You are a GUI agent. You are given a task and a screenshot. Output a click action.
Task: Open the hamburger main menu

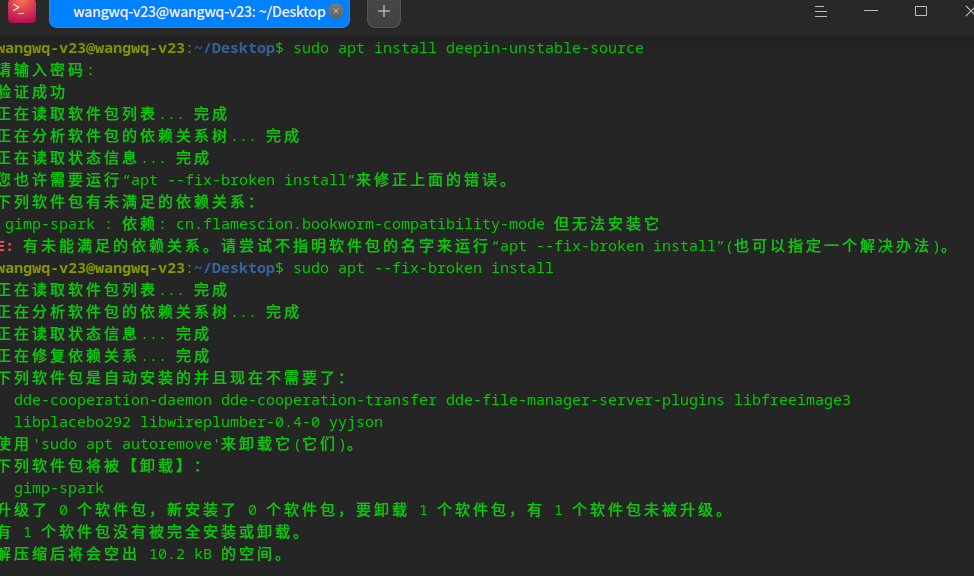pos(821,11)
